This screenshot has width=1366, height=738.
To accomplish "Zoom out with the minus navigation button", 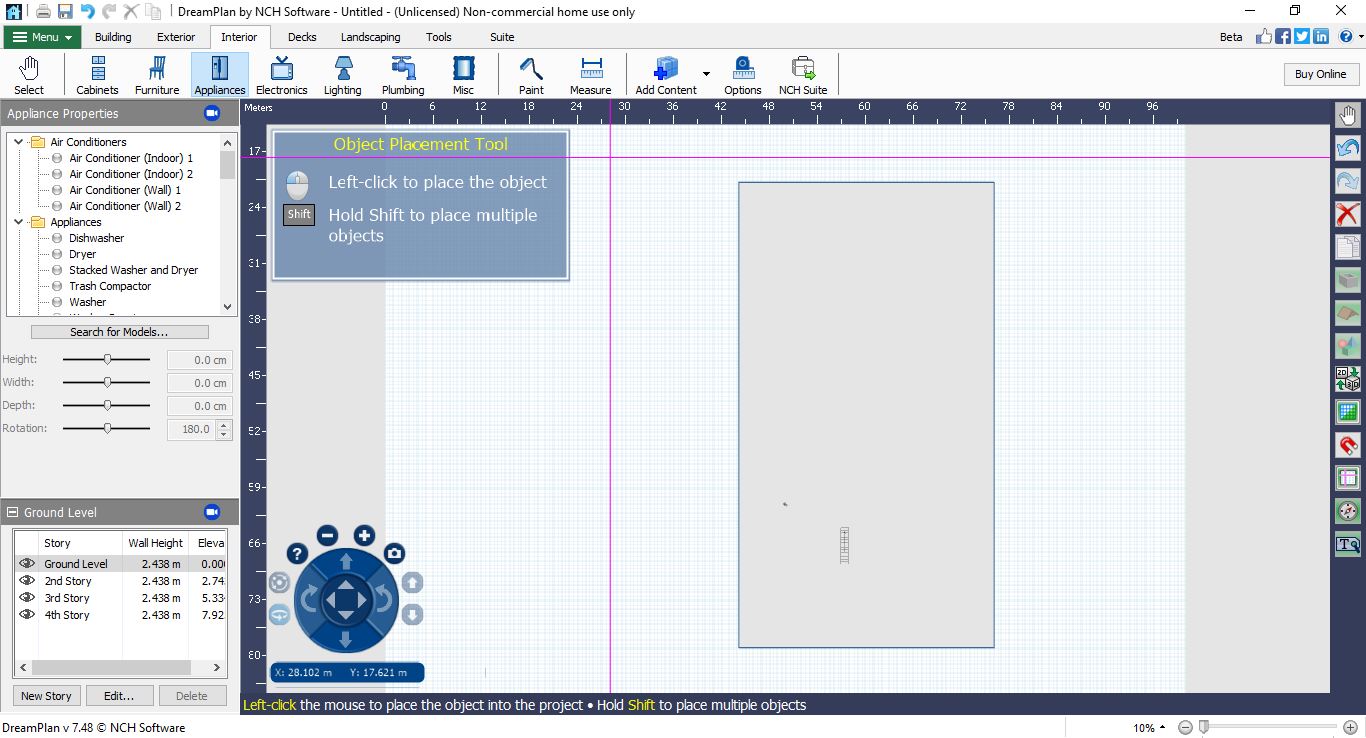I will coord(328,535).
